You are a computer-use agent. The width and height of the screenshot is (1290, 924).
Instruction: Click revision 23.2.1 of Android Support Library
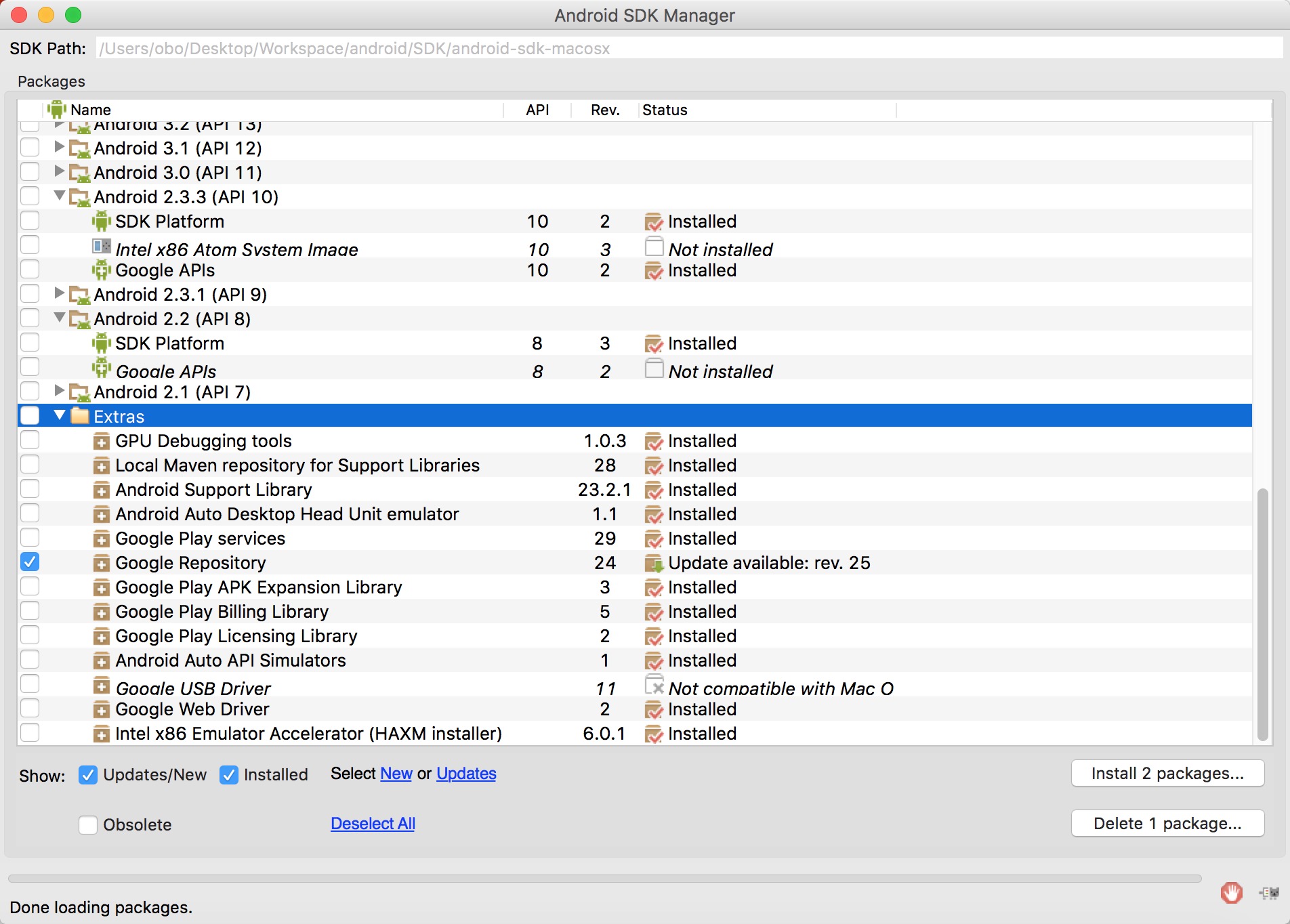(x=604, y=490)
